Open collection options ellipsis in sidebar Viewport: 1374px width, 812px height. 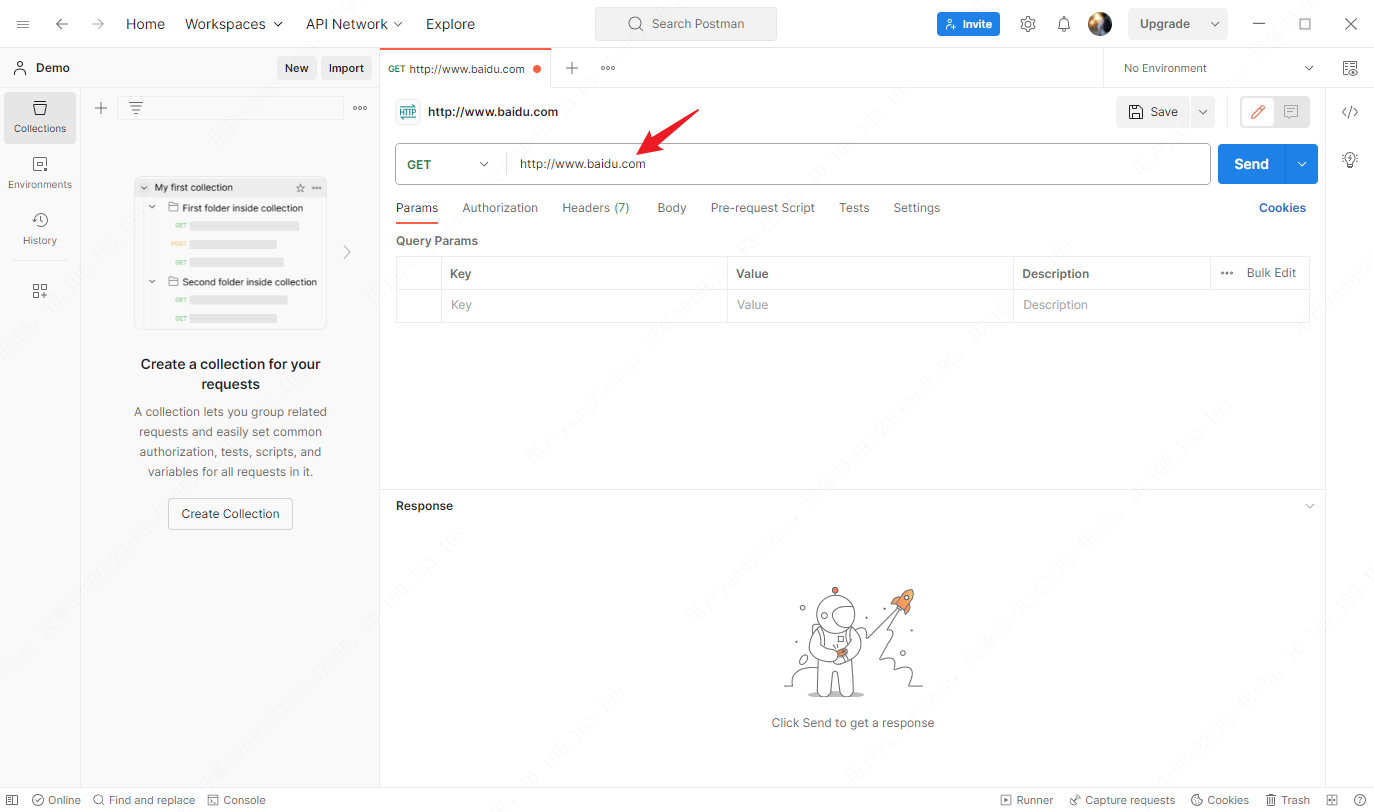coord(360,108)
